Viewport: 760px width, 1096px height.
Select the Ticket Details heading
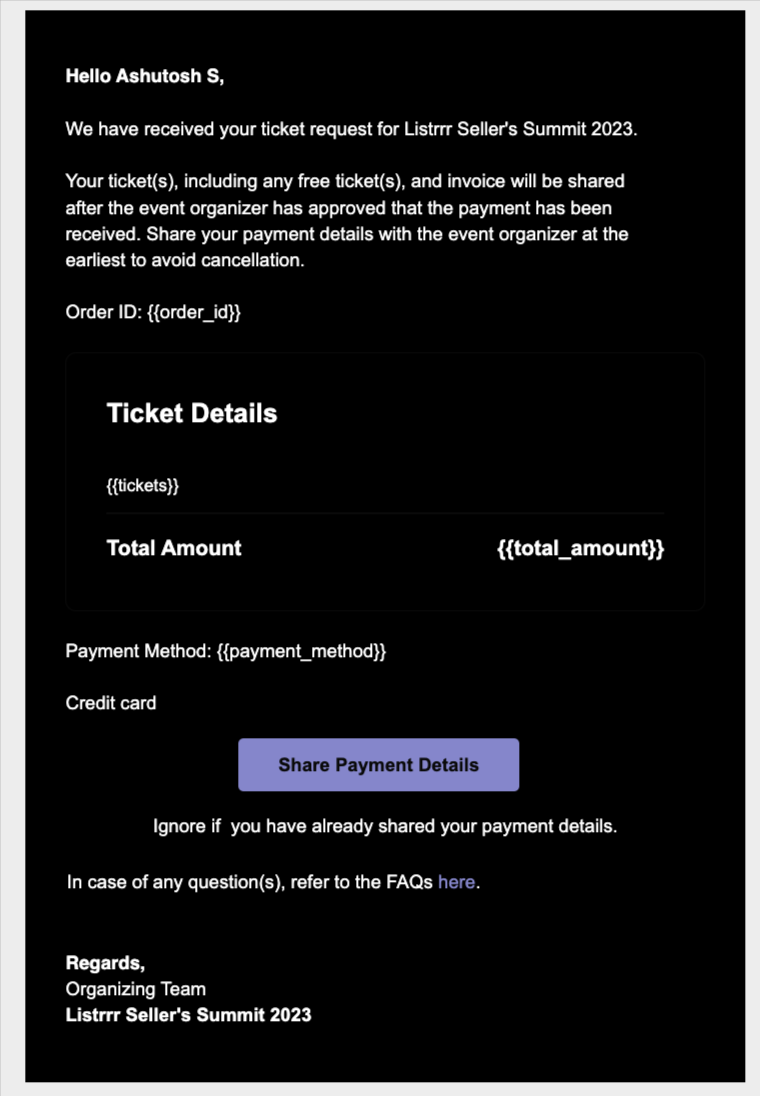[x=192, y=413]
